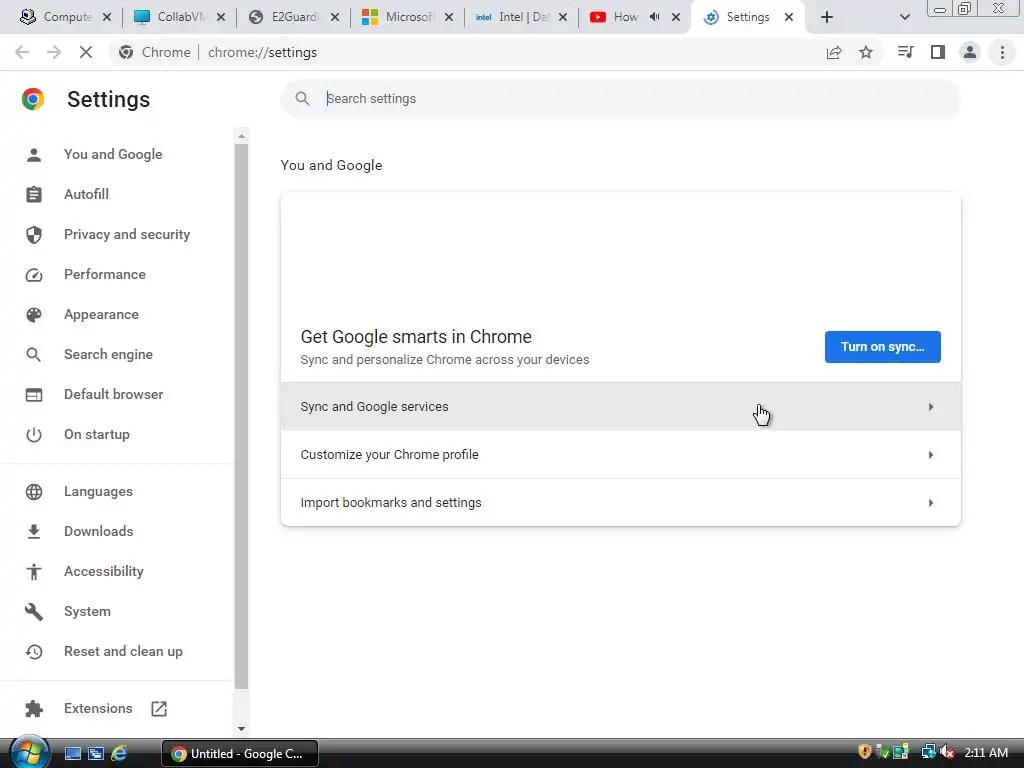Open System settings in sidebar
This screenshot has width=1024, height=768.
pyautogui.click(x=88, y=611)
